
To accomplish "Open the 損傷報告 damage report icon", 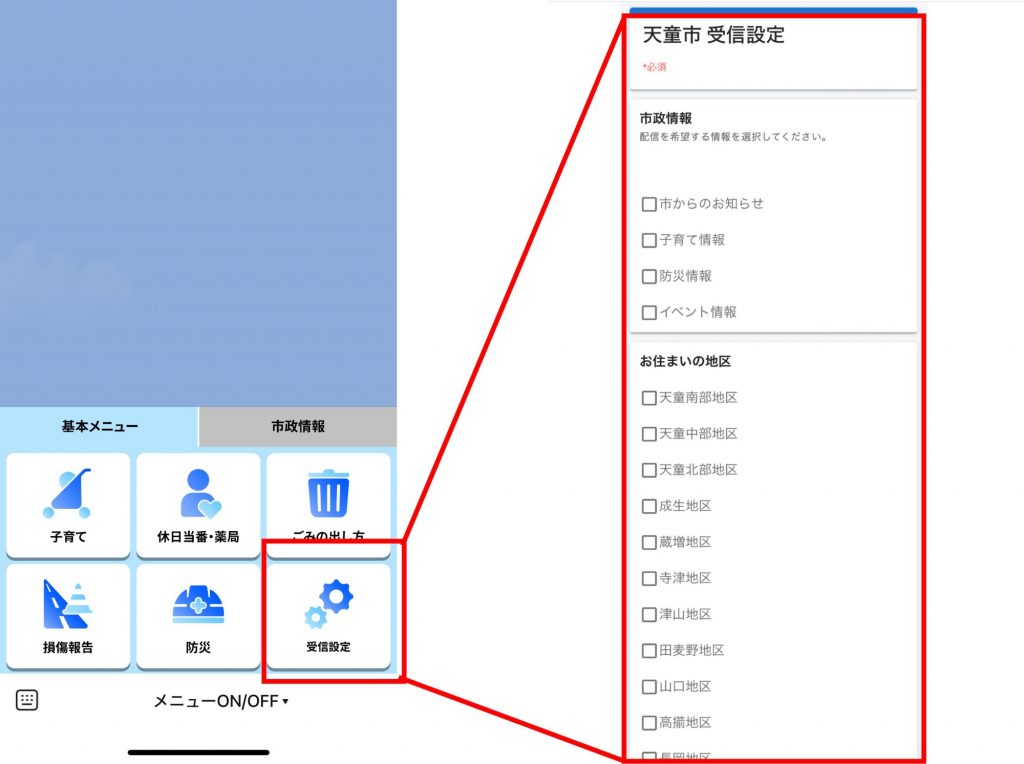I will (67, 616).
